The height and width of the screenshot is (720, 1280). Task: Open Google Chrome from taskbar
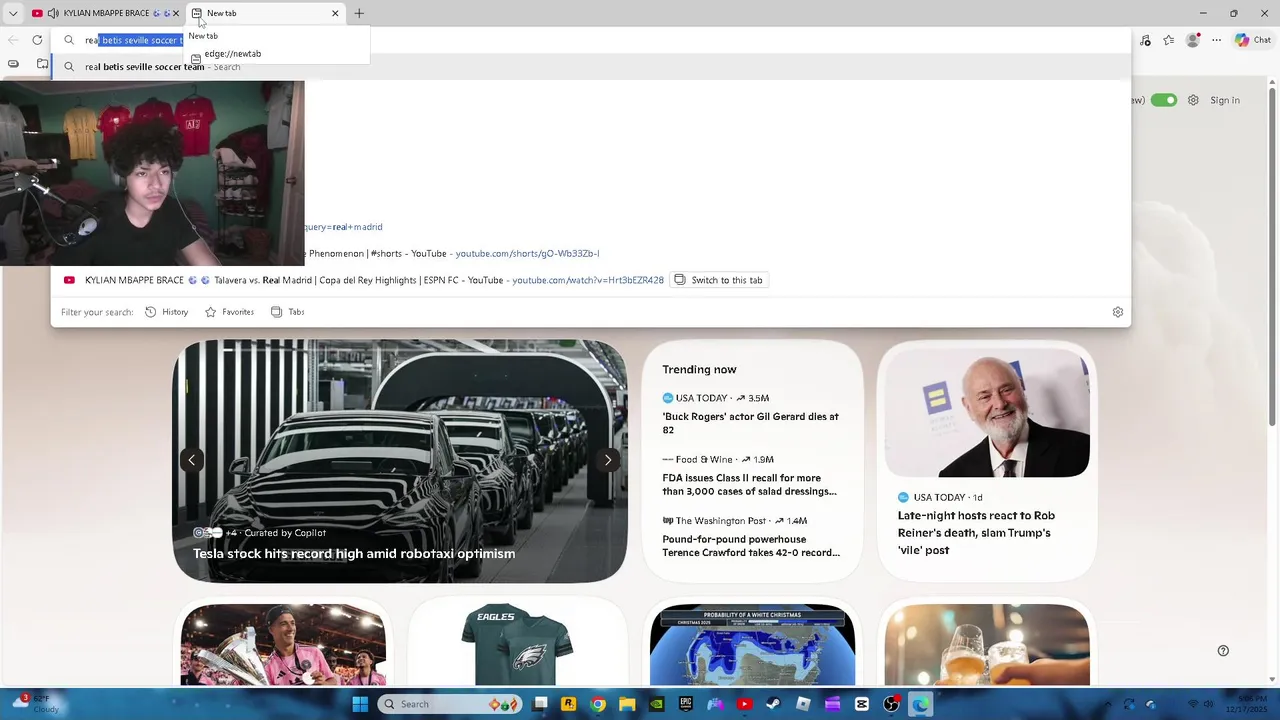tap(598, 704)
